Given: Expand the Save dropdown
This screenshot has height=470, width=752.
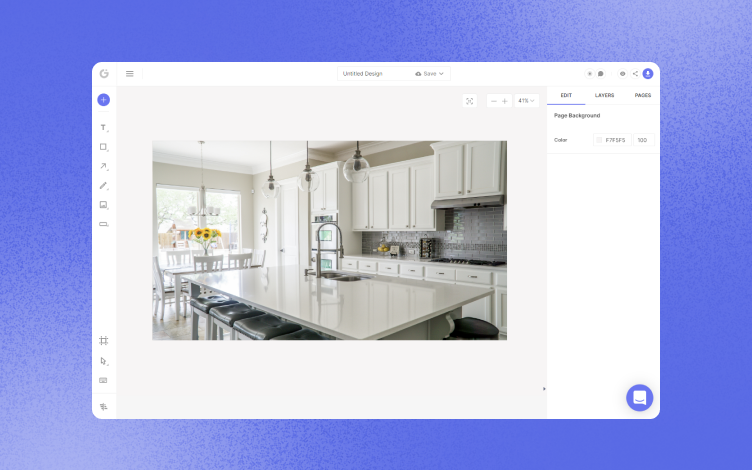Looking at the screenshot, I should click(430, 74).
